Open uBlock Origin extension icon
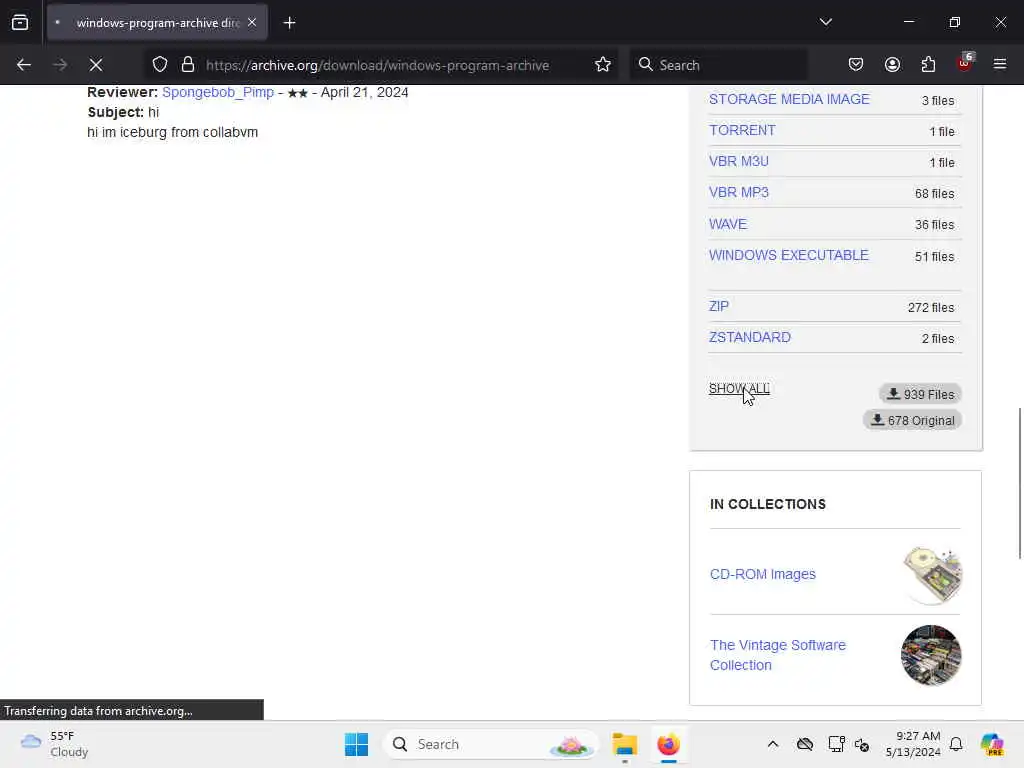 [965, 63]
